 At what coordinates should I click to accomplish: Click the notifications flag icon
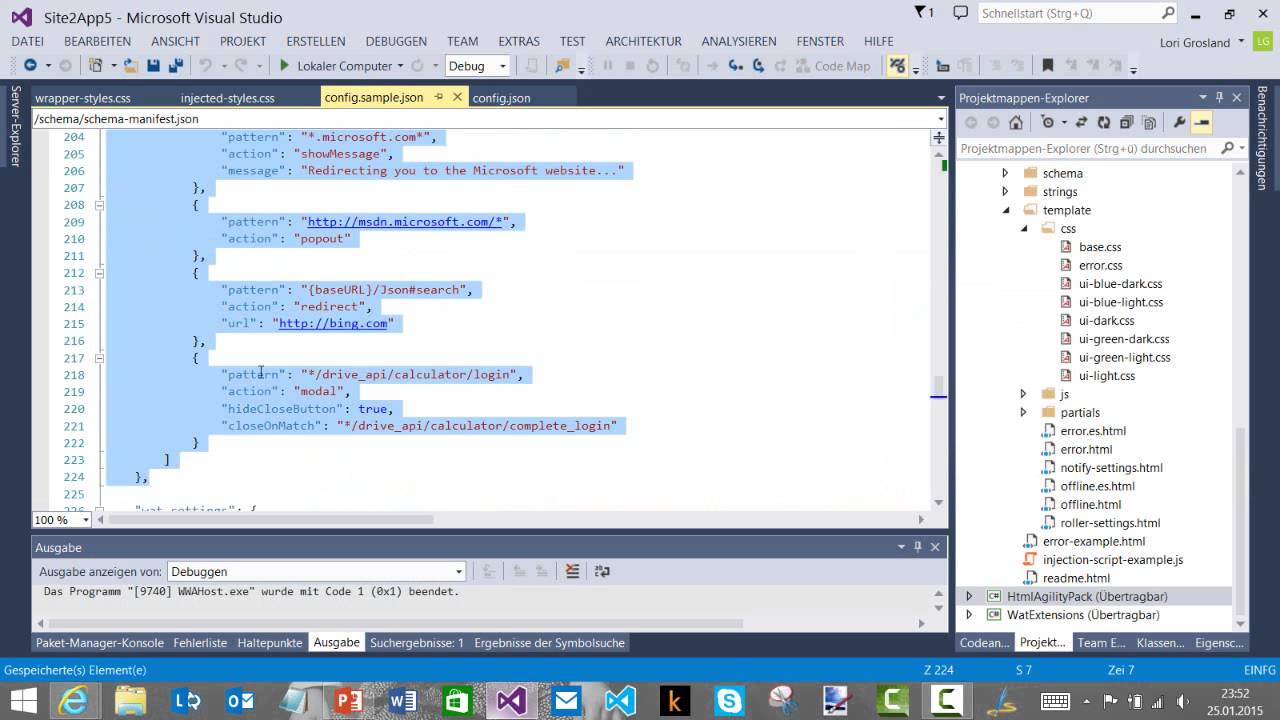tap(925, 13)
